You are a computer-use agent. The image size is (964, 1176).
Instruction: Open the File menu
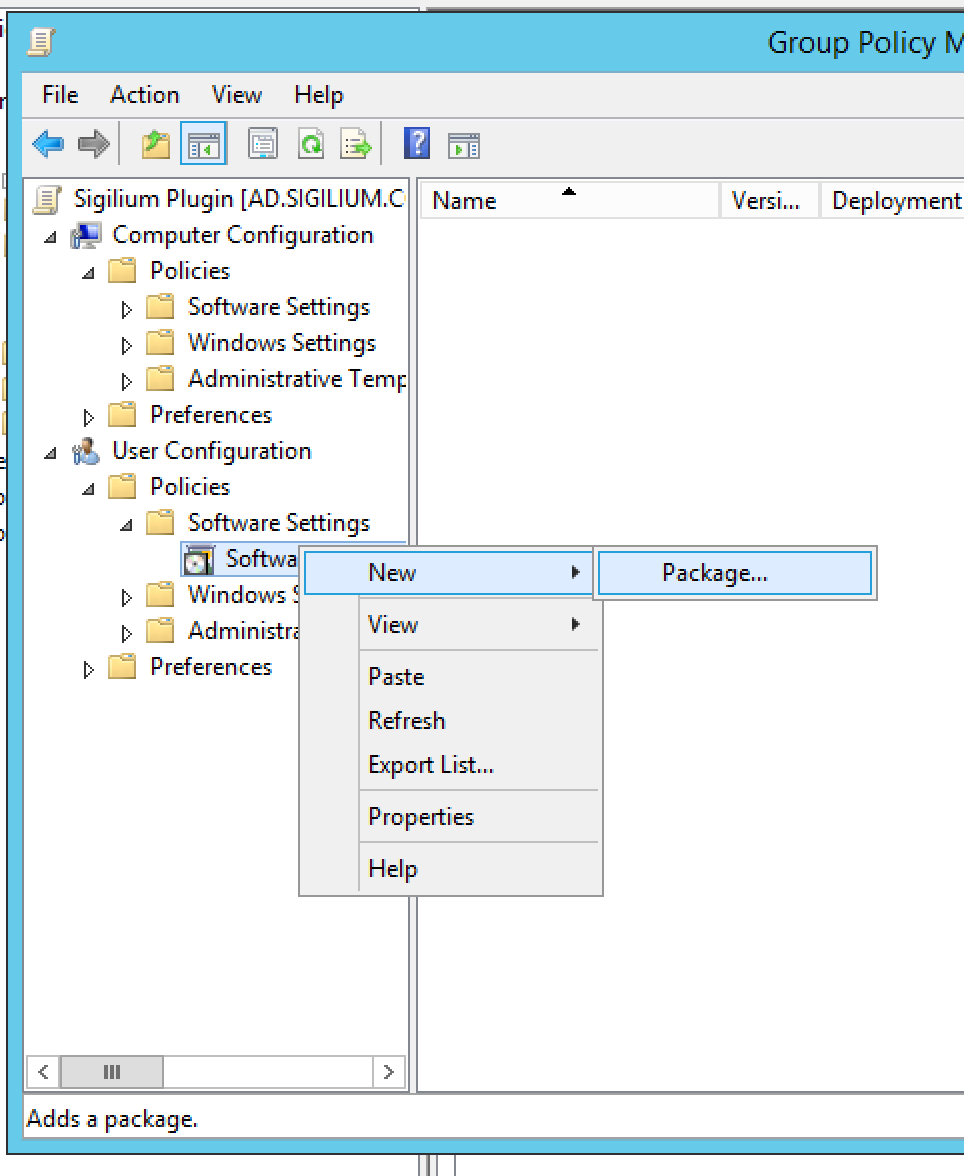(60, 94)
